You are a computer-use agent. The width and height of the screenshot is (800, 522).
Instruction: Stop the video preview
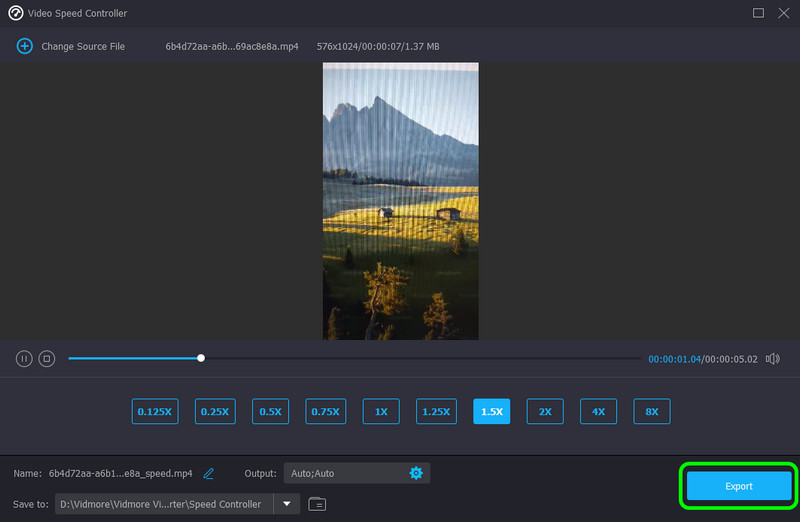[x=46, y=358]
